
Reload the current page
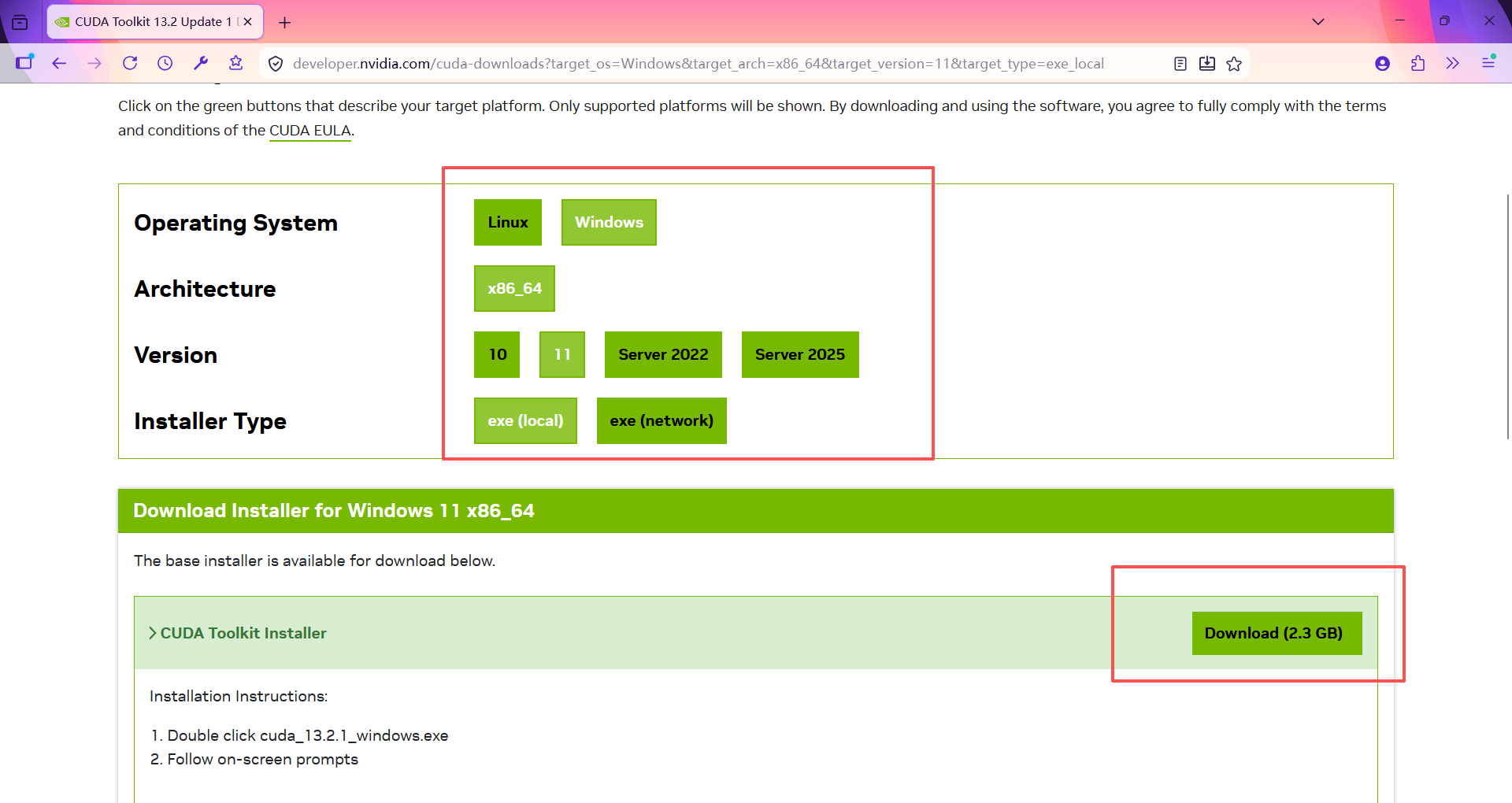(130, 63)
